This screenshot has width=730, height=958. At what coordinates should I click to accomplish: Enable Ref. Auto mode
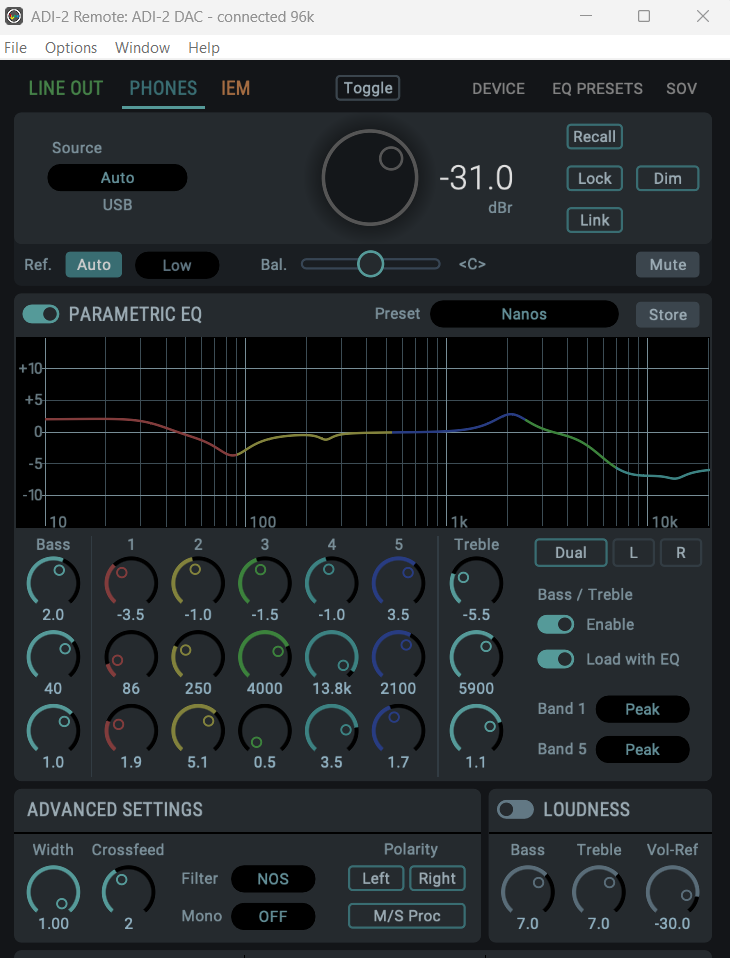coord(93,265)
